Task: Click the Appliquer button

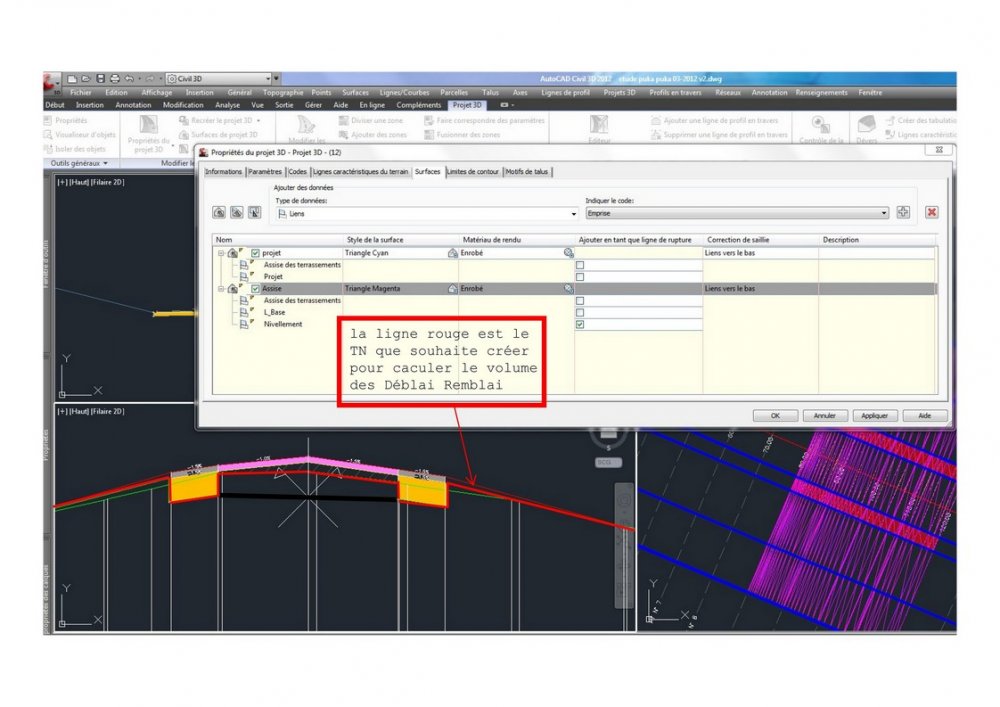Action: pos(874,416)
